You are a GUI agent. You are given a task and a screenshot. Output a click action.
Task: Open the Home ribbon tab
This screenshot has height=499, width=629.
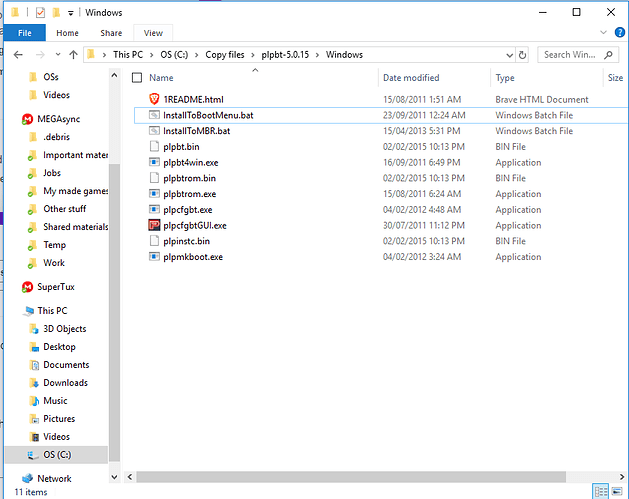(67, 33)
